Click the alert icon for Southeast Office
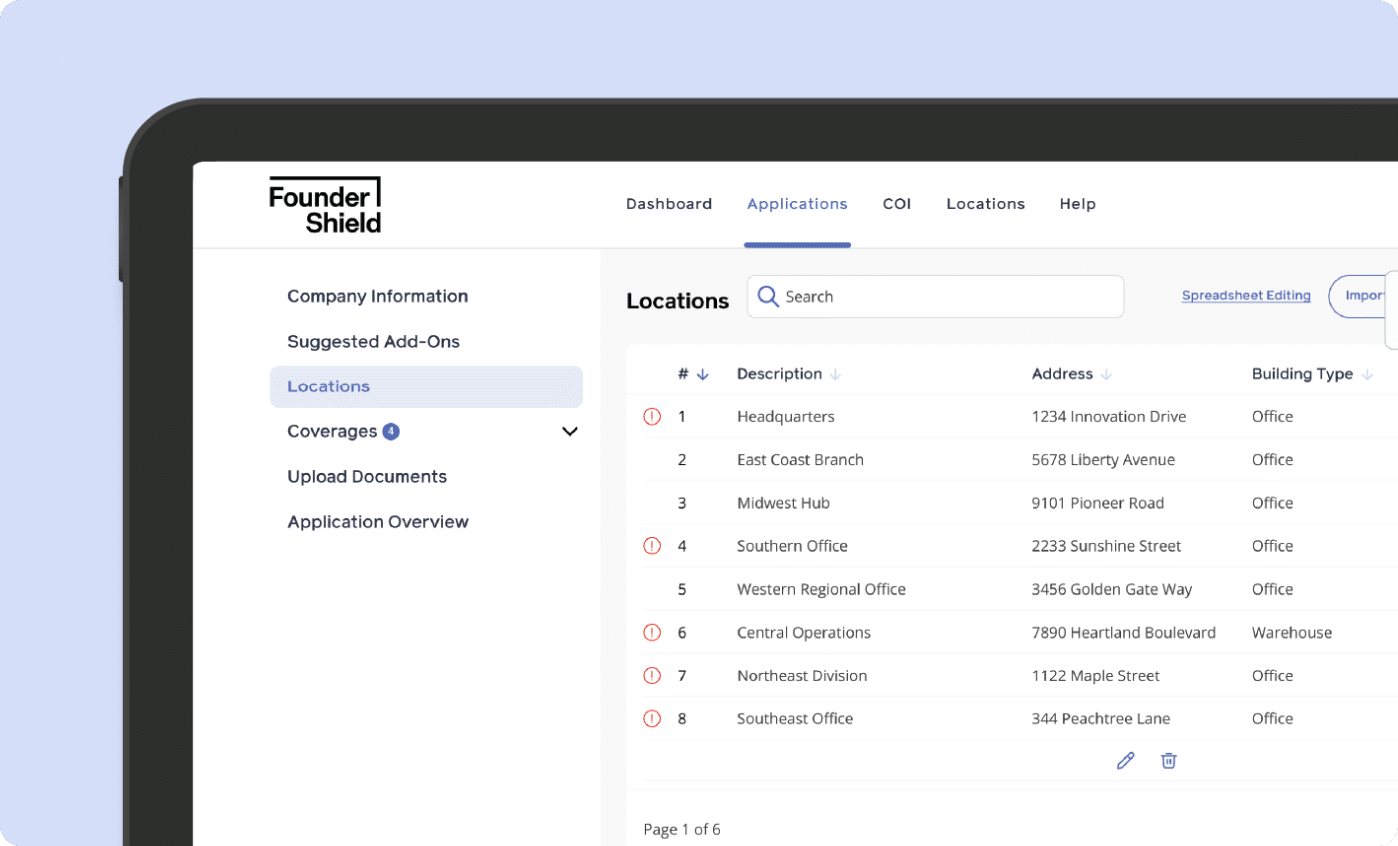The image size is (1398, 846). (652, 719)
